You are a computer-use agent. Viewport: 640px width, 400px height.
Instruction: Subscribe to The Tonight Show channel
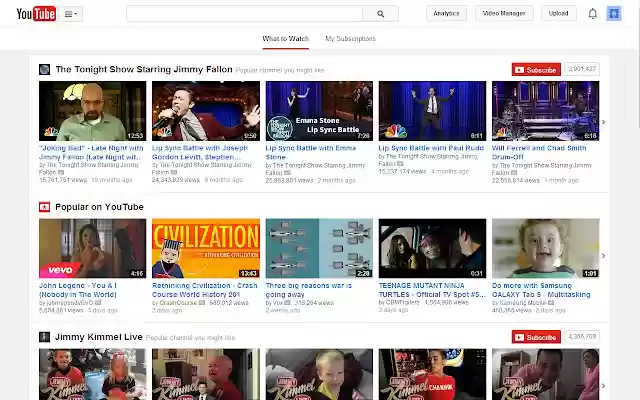pos(536,70)
